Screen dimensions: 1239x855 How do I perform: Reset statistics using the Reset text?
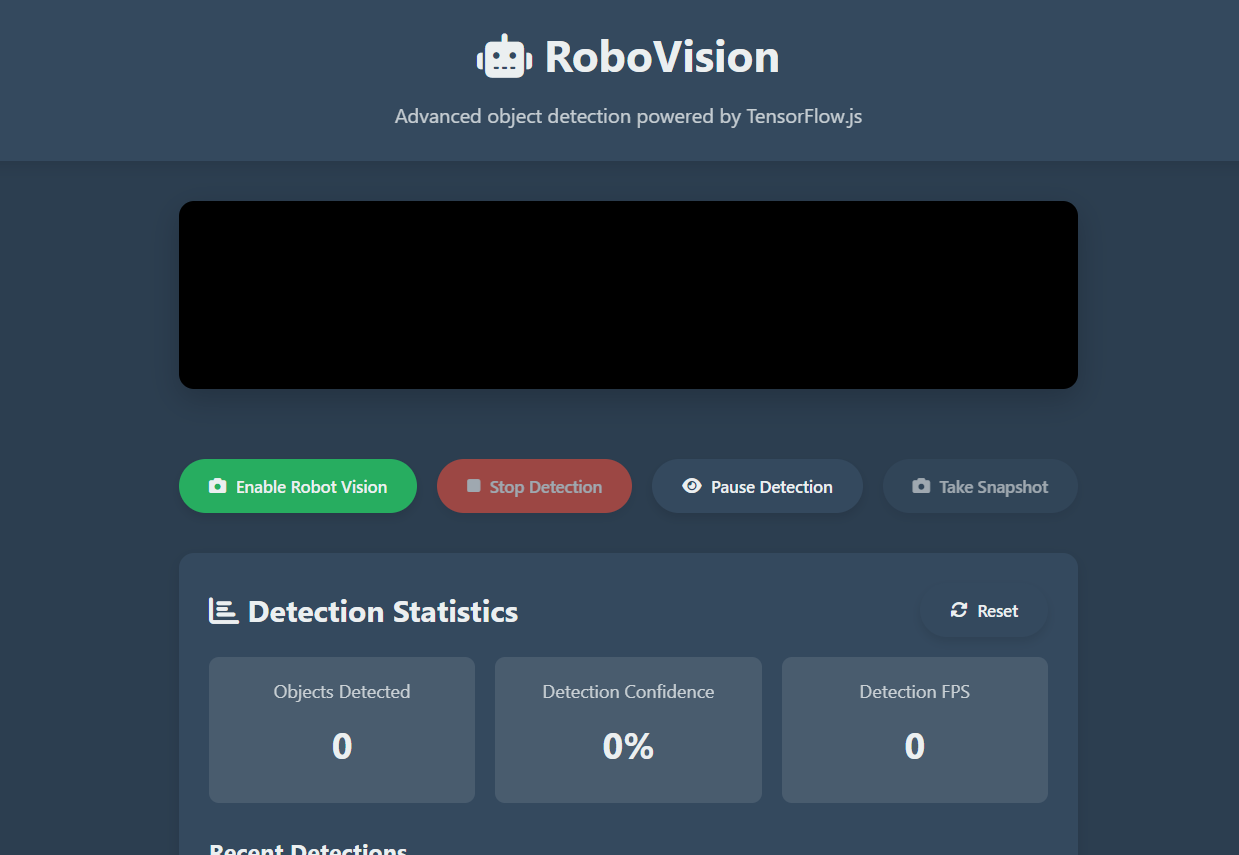point(997,611)
